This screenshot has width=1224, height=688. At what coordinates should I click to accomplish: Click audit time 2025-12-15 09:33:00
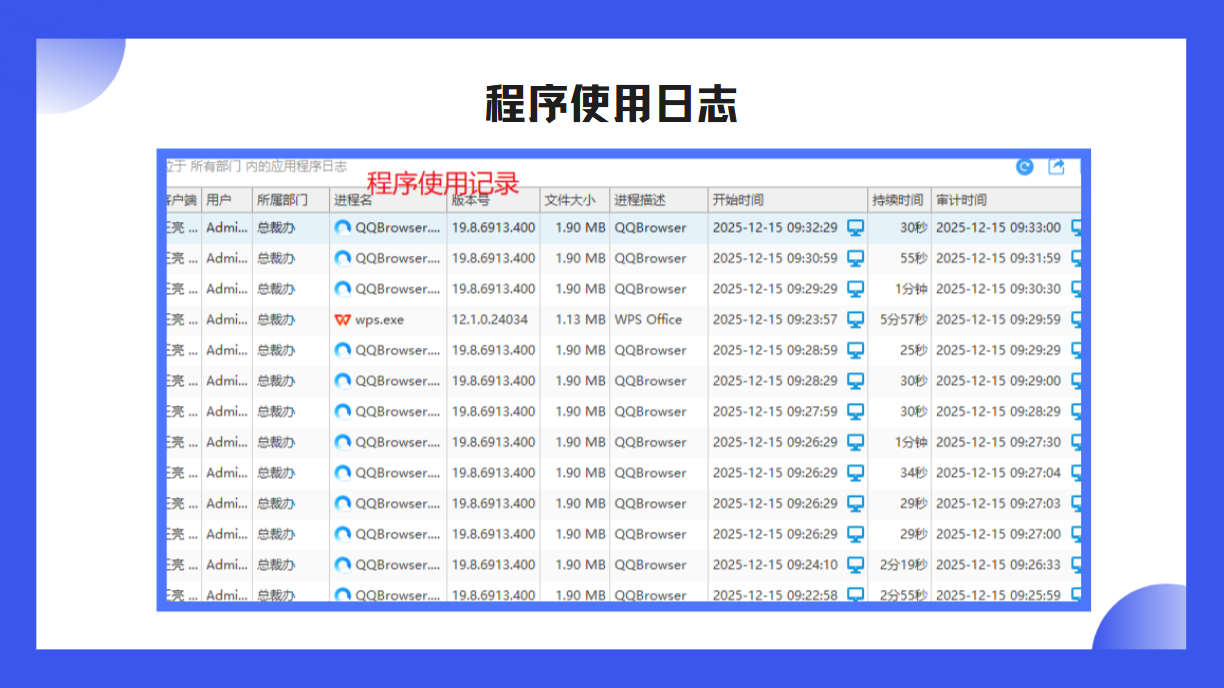tap(998, 228)
